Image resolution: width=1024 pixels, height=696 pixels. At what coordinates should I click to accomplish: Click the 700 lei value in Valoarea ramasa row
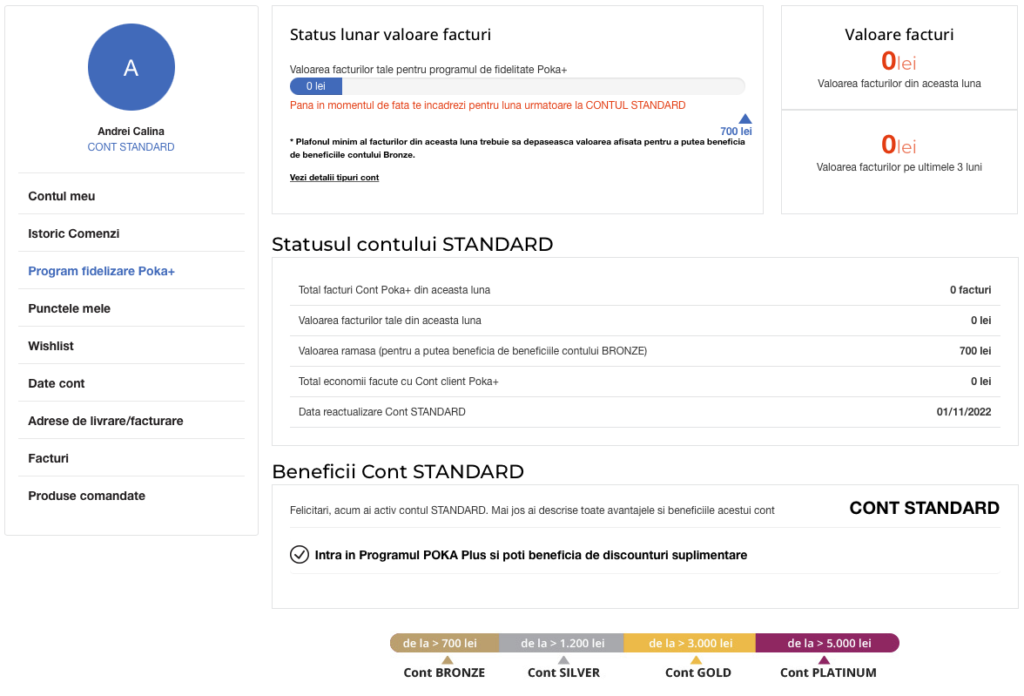[x=975, y=351]
